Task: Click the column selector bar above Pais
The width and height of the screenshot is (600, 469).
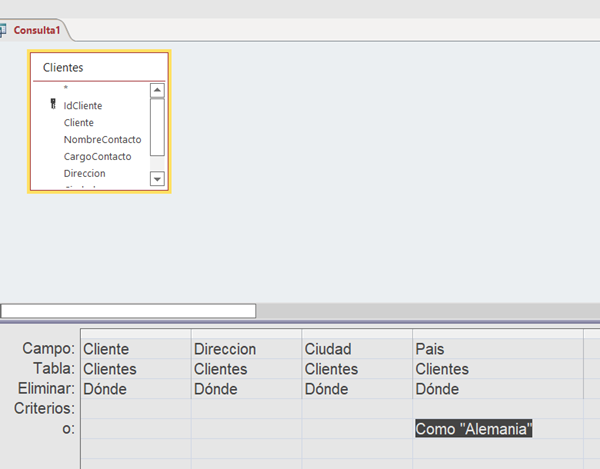Action: (498, 334)
